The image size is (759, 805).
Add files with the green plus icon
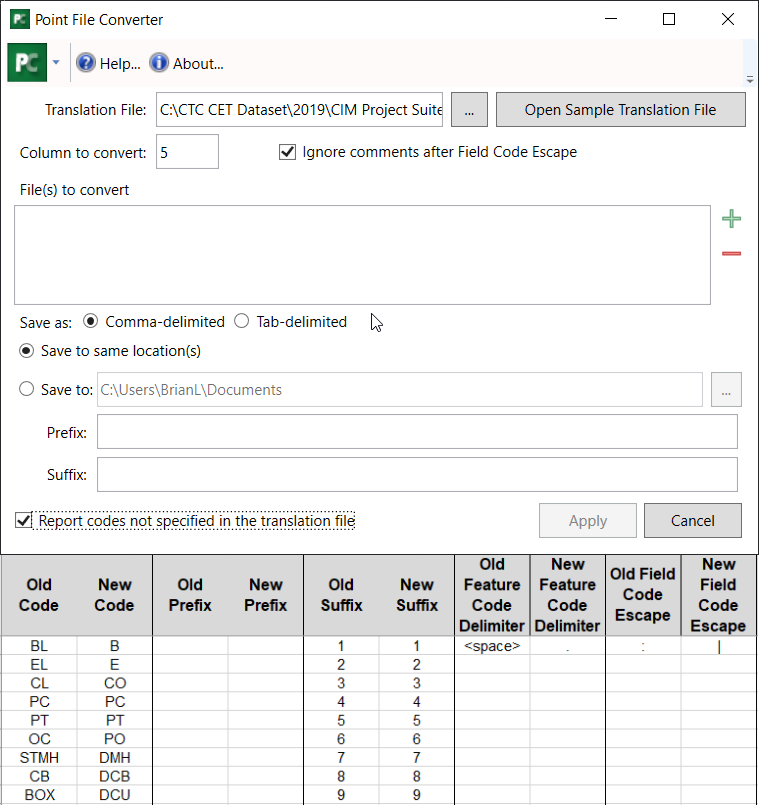tap(731, 219)
